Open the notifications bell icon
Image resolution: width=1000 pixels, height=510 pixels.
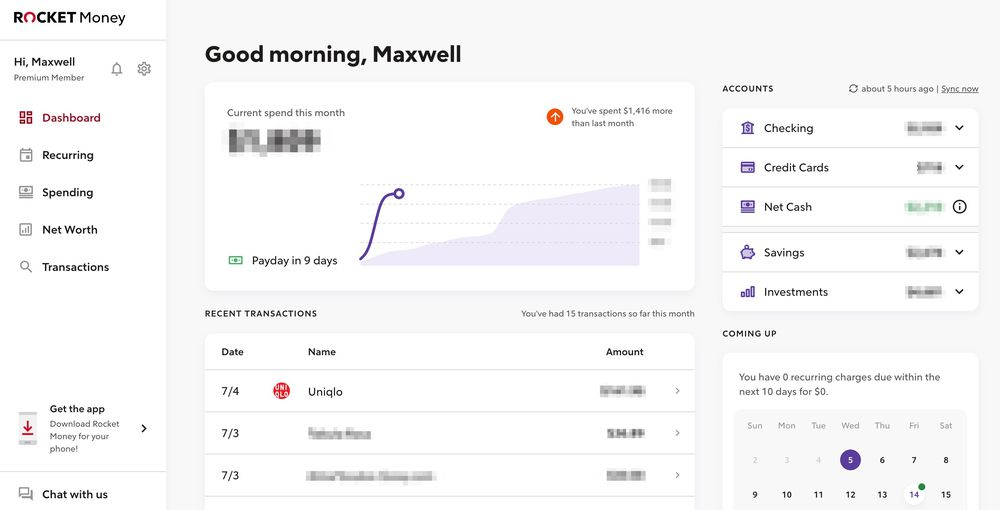click(117, 69)
